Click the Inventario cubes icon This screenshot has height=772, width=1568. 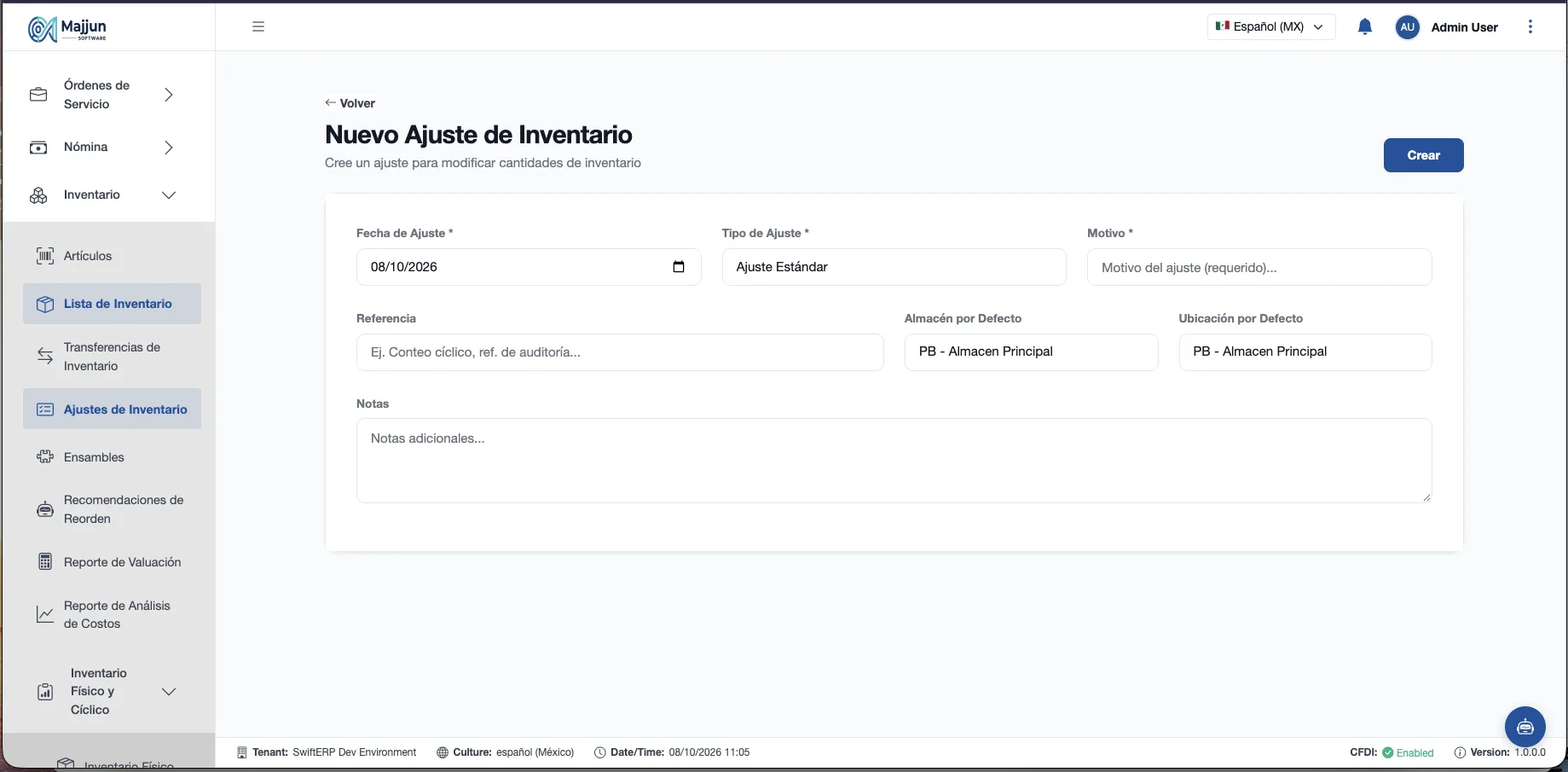point(38,195)
